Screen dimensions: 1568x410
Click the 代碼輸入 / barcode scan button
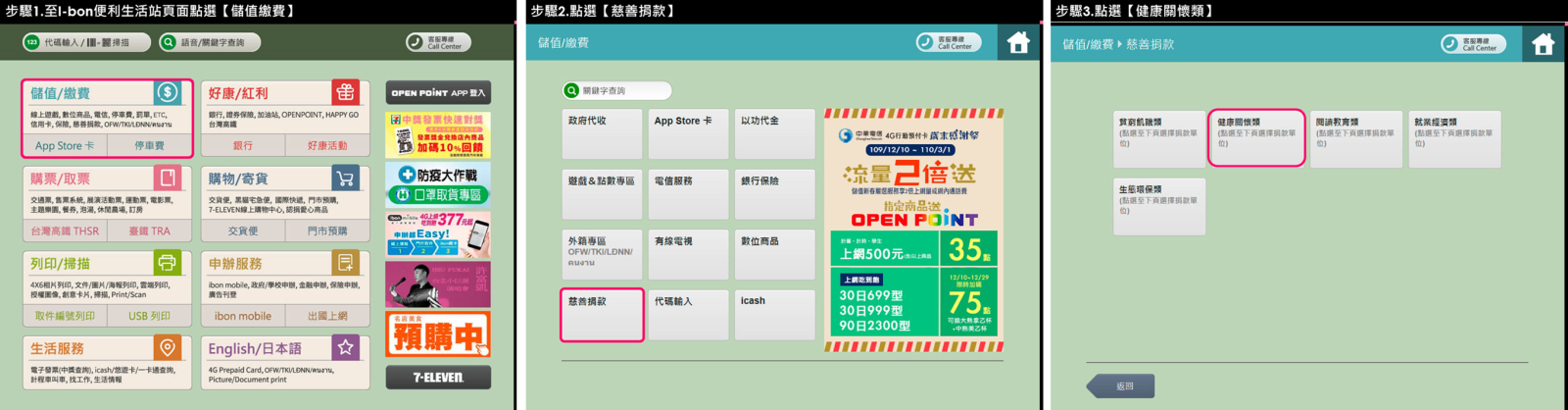pyautogui.click(x=87, y=42)
